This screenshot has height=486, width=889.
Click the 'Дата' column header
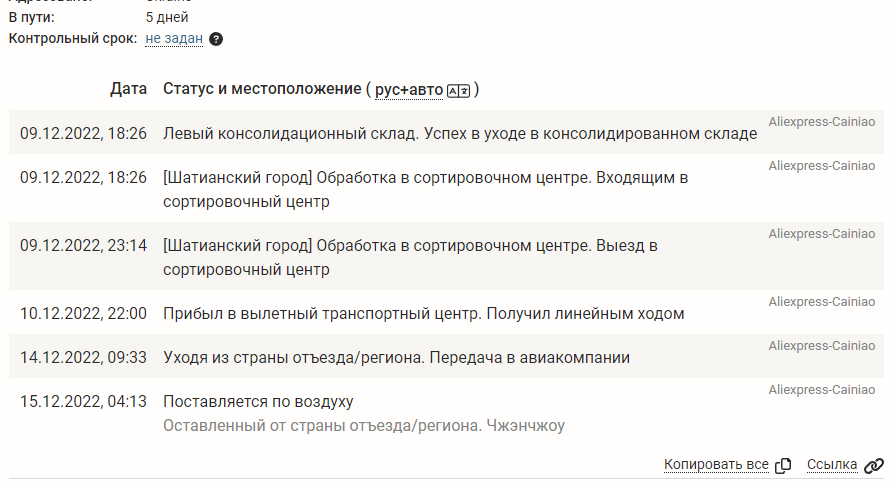[129, 90]
